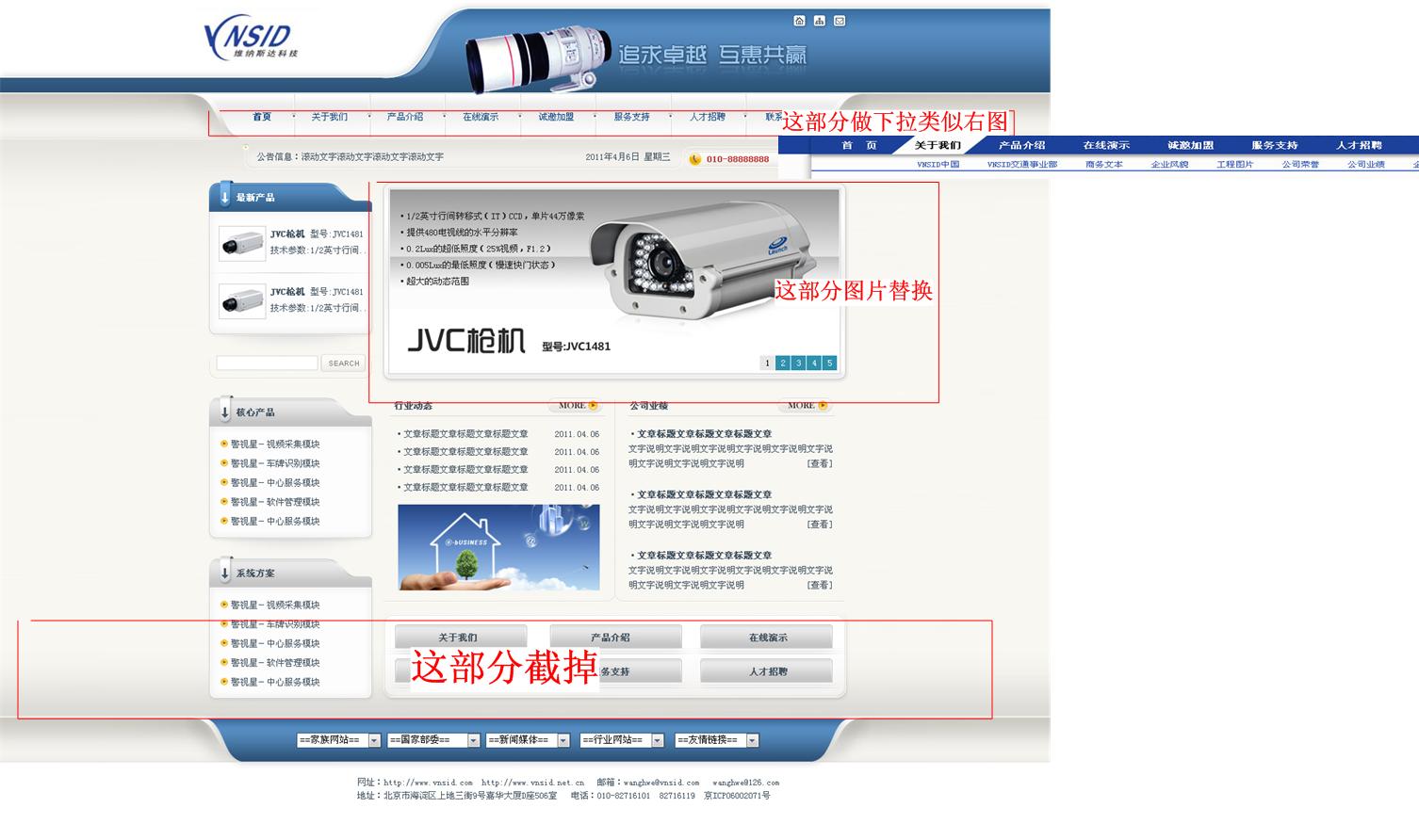Screen dimensions: 1419x840
Task: Open 产品介绍 in the main navigation
Action: pos(405,117)
